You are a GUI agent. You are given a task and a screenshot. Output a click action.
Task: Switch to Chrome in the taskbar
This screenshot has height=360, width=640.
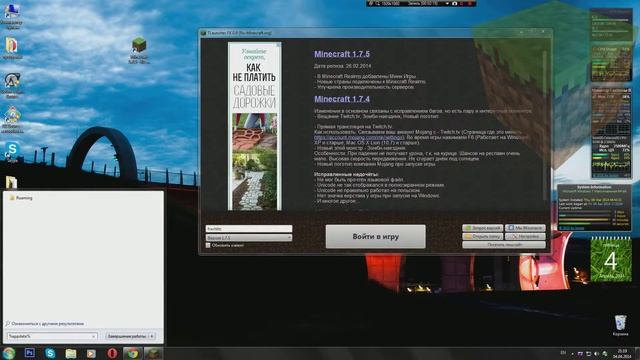tap(132, 353)
